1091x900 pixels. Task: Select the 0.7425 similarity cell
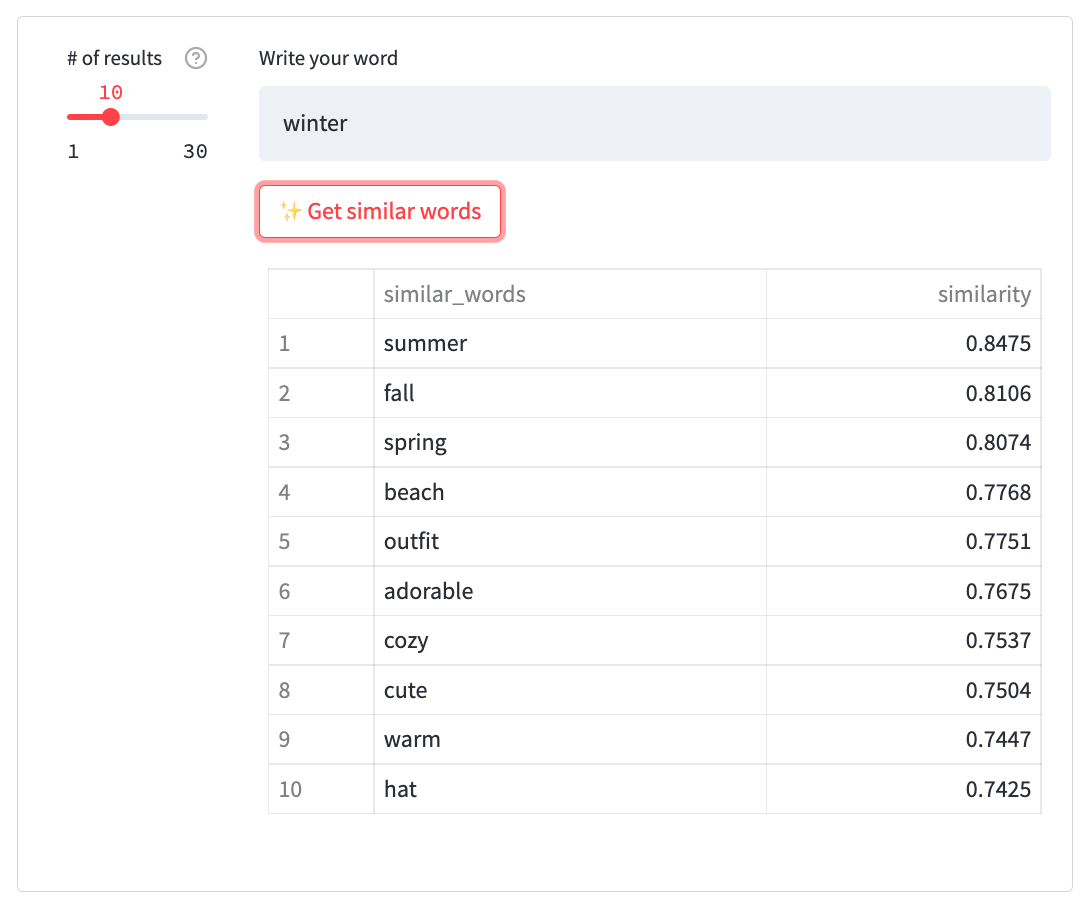pos(997,789)
